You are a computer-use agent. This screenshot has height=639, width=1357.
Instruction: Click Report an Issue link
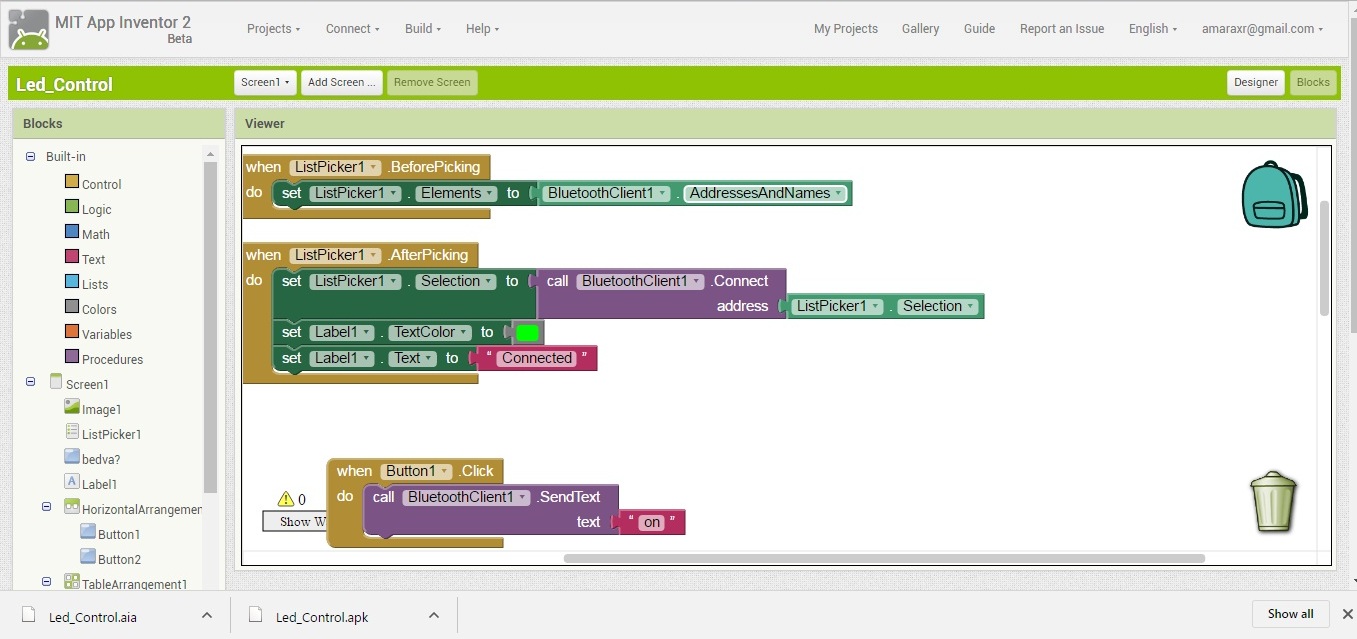point(1062,29)
